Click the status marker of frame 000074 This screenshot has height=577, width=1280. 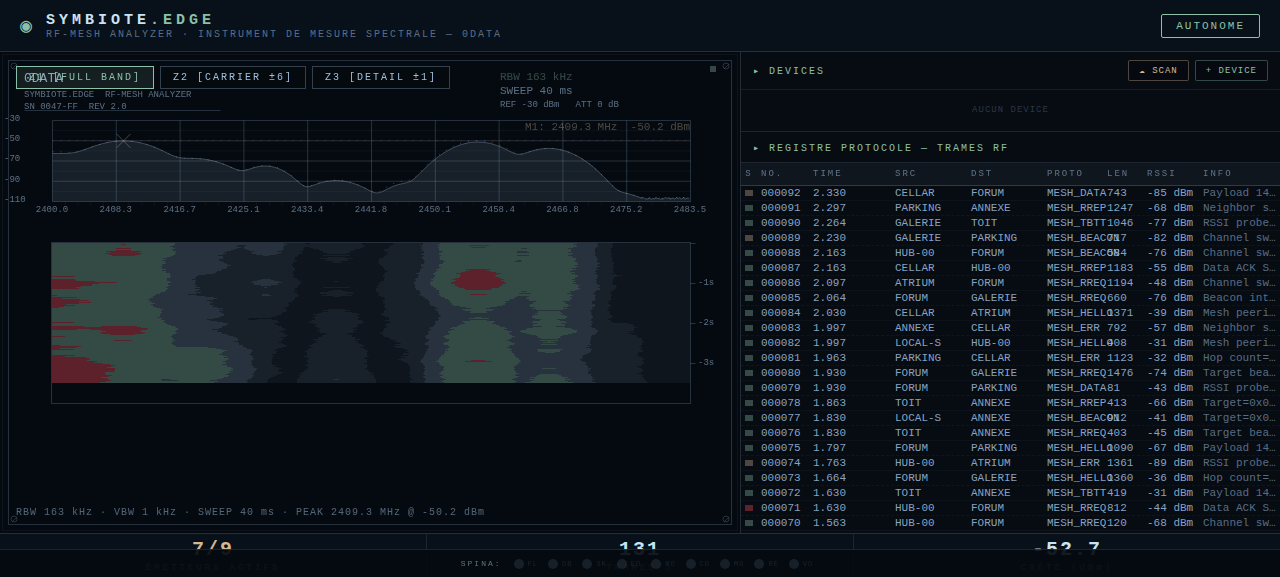[749, 463]
